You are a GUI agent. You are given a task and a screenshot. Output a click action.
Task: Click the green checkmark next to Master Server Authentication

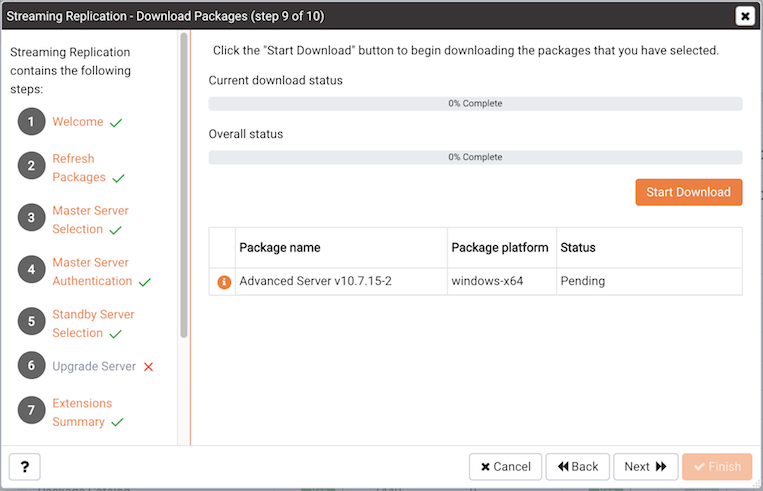coord(145,282)
